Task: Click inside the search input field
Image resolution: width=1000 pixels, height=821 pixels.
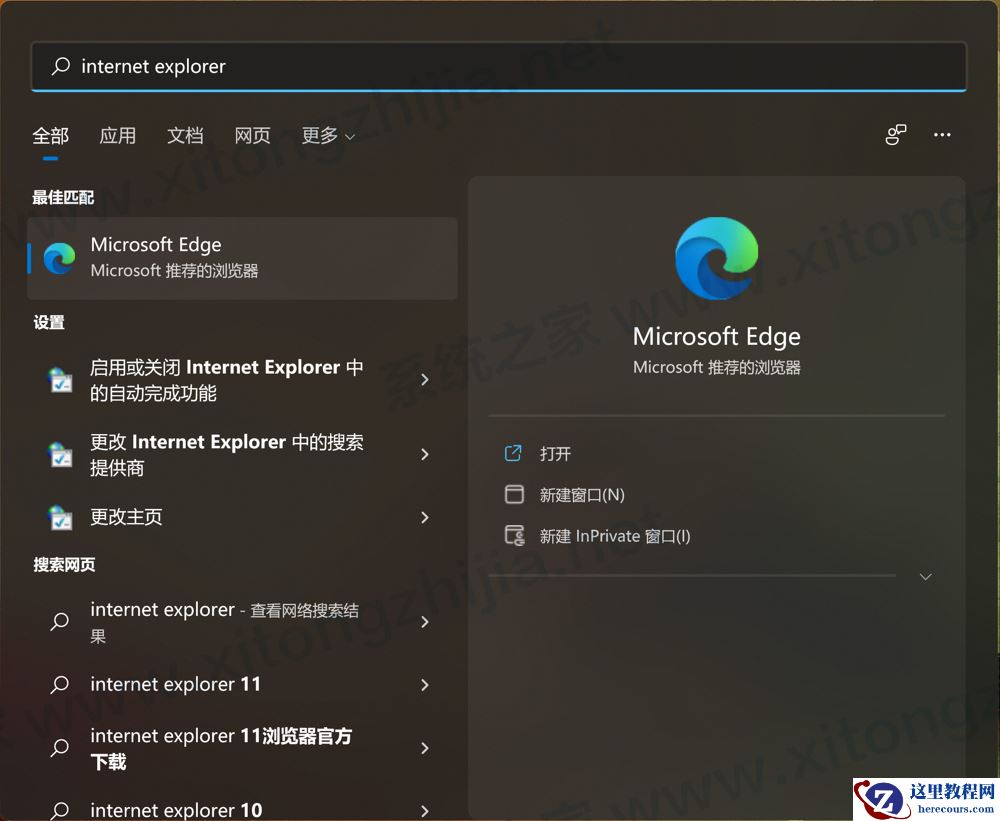Action: (400, 66)
